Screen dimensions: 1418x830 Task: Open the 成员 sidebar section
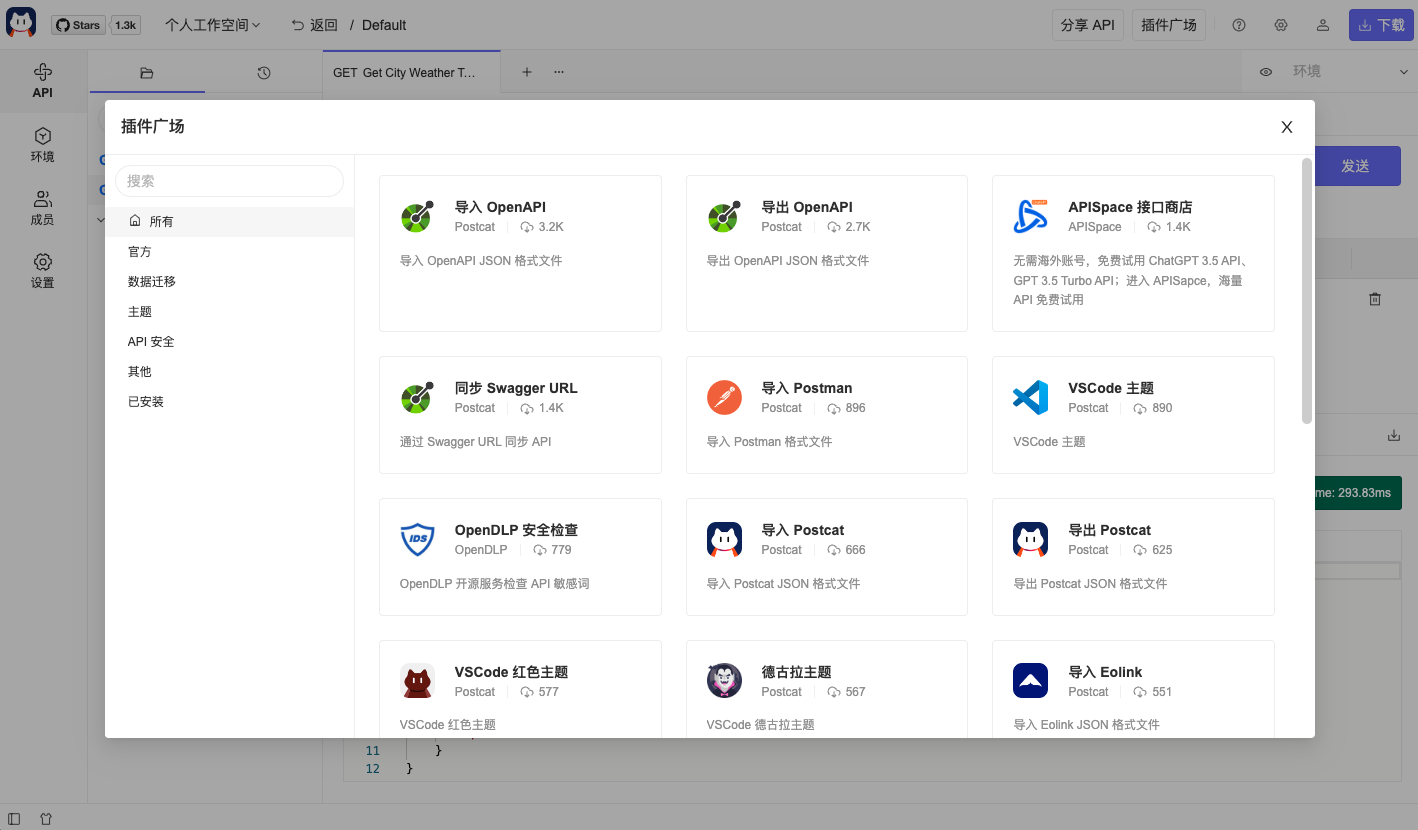42,208
